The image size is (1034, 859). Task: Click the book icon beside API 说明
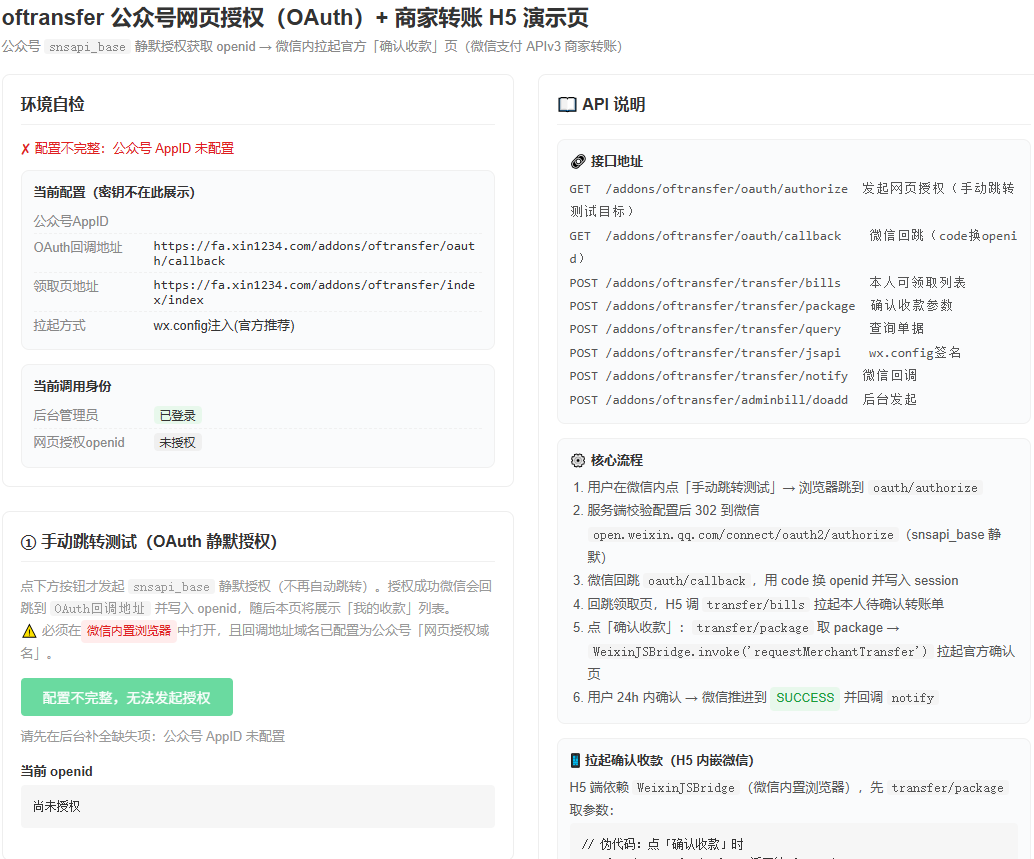pyautogui.click(x=566, y=104)
